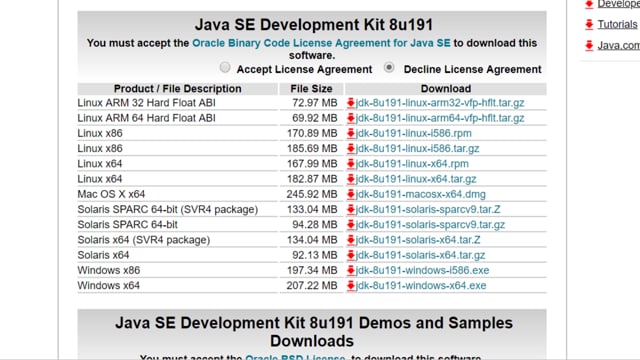Download jdk-8u191-solaris-x64.tar.Z link

(x=418, y=240)
